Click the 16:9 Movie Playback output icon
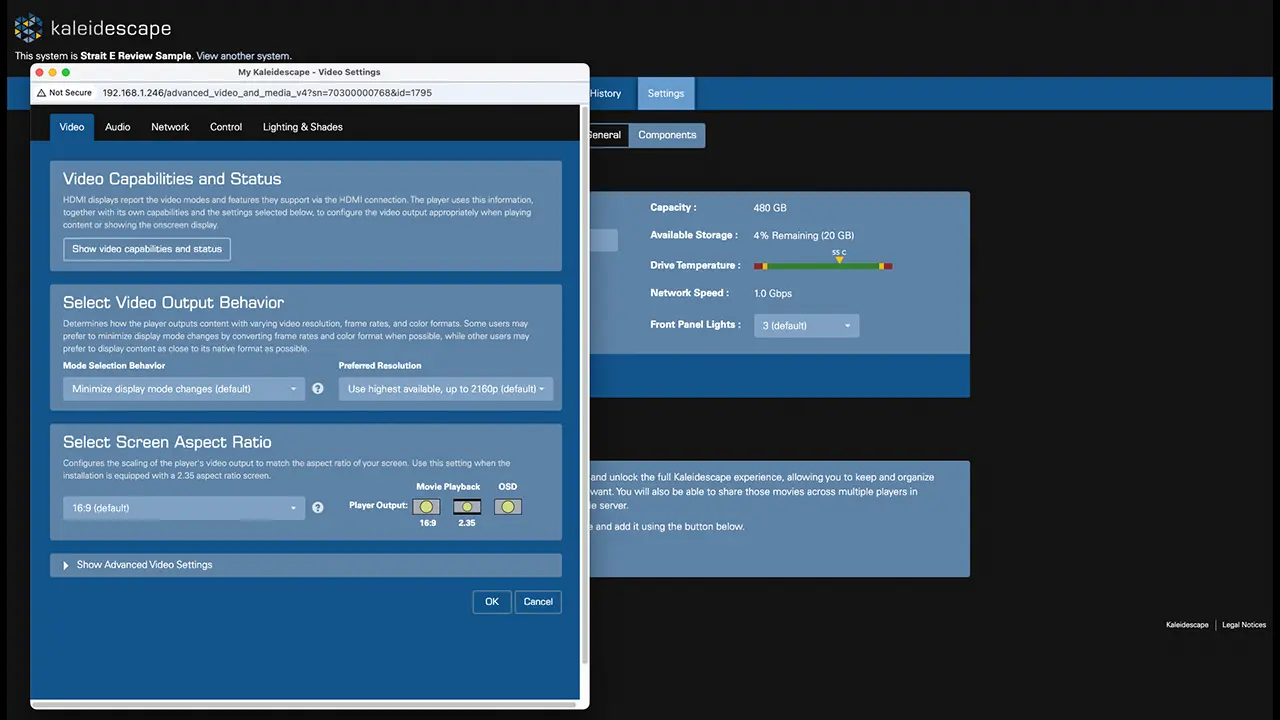The width and height of the screenshot is (1280, 720). 427,507
